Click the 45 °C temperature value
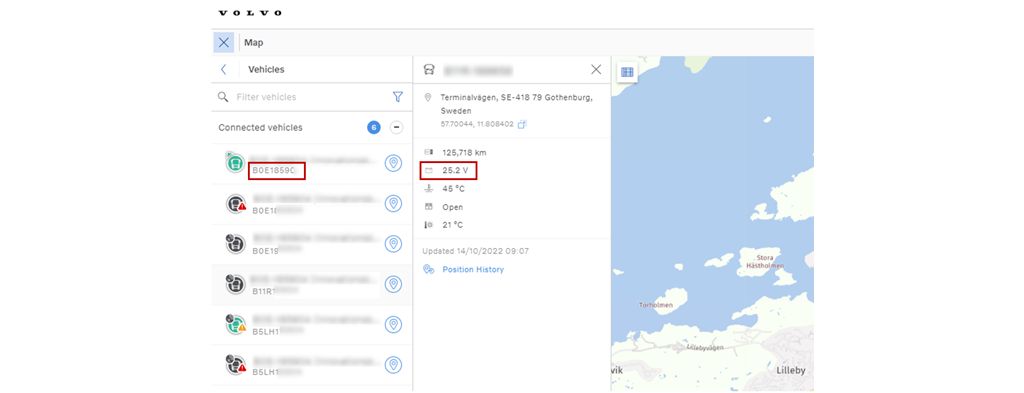 (x=453, y=189)
